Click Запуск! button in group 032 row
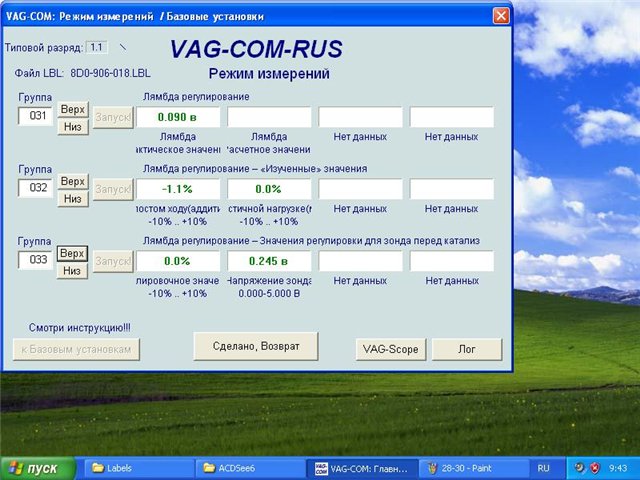Screen dimensions: 640x480 [113, 189]
